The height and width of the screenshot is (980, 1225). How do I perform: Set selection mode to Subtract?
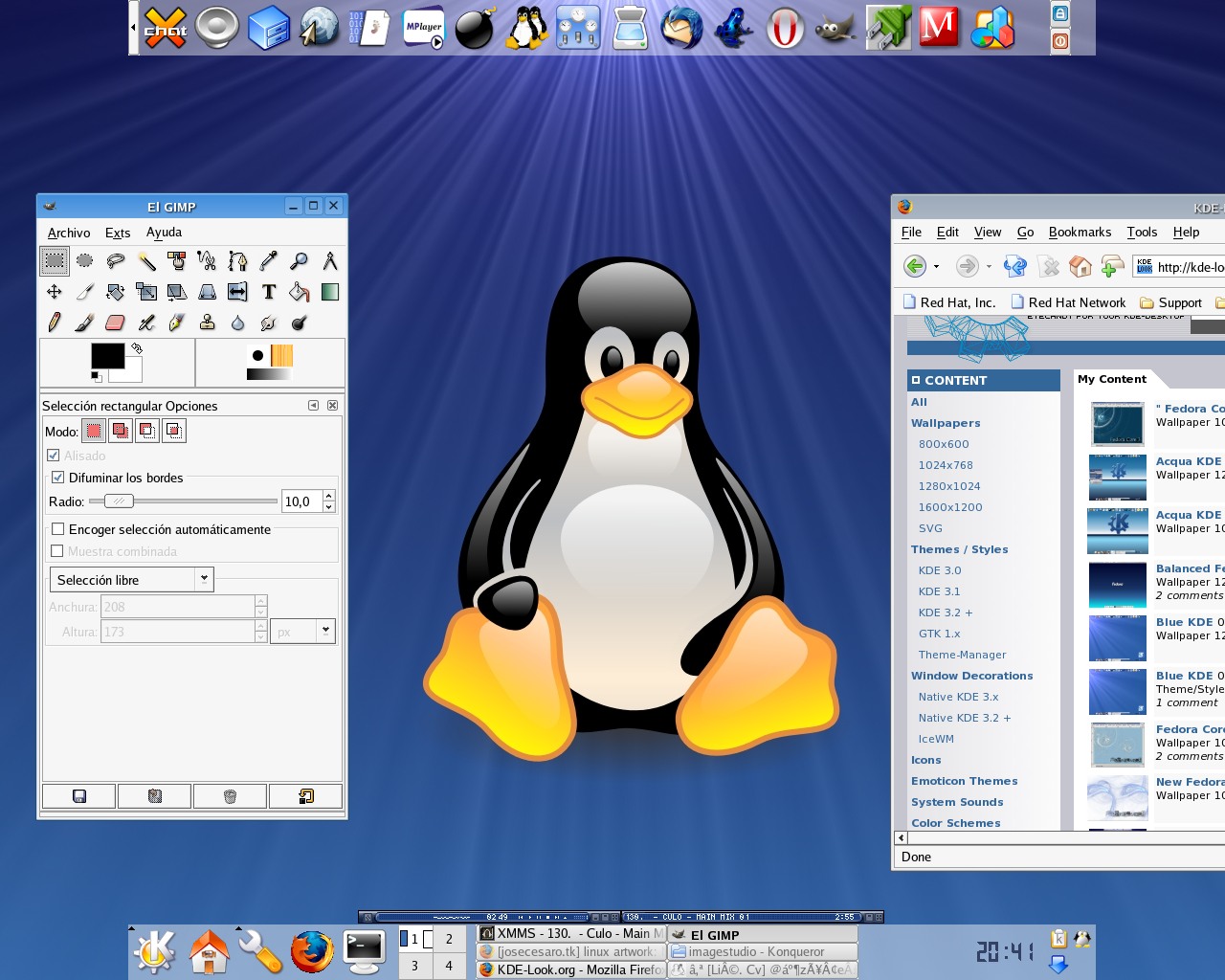click(x=146, y=431)
